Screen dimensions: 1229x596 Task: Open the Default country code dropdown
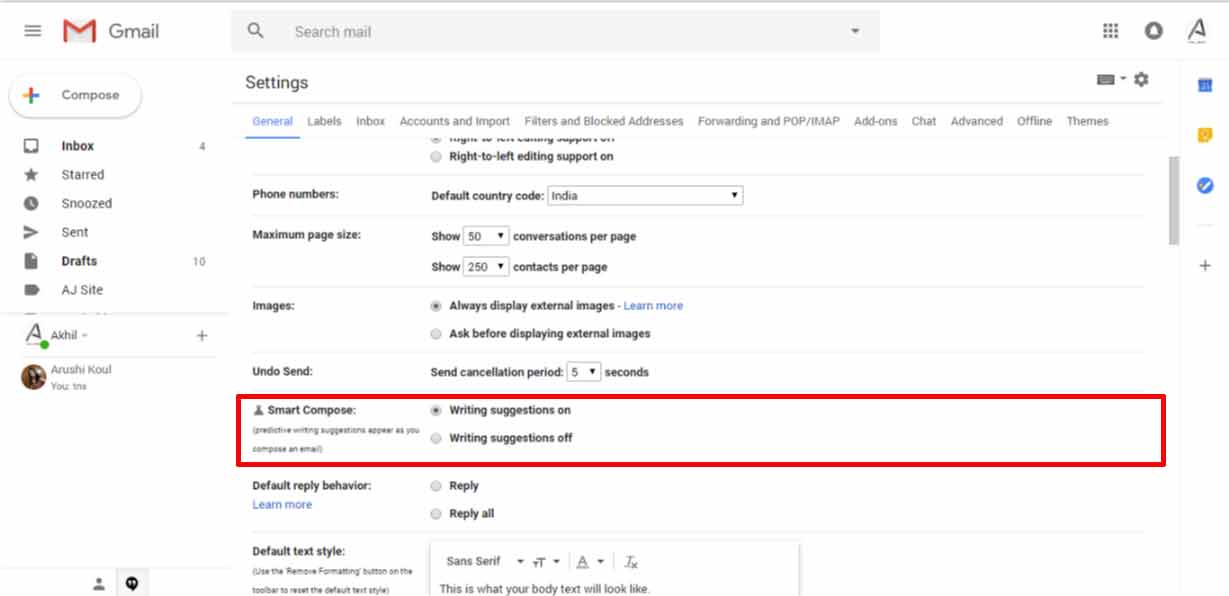point(645,196)
